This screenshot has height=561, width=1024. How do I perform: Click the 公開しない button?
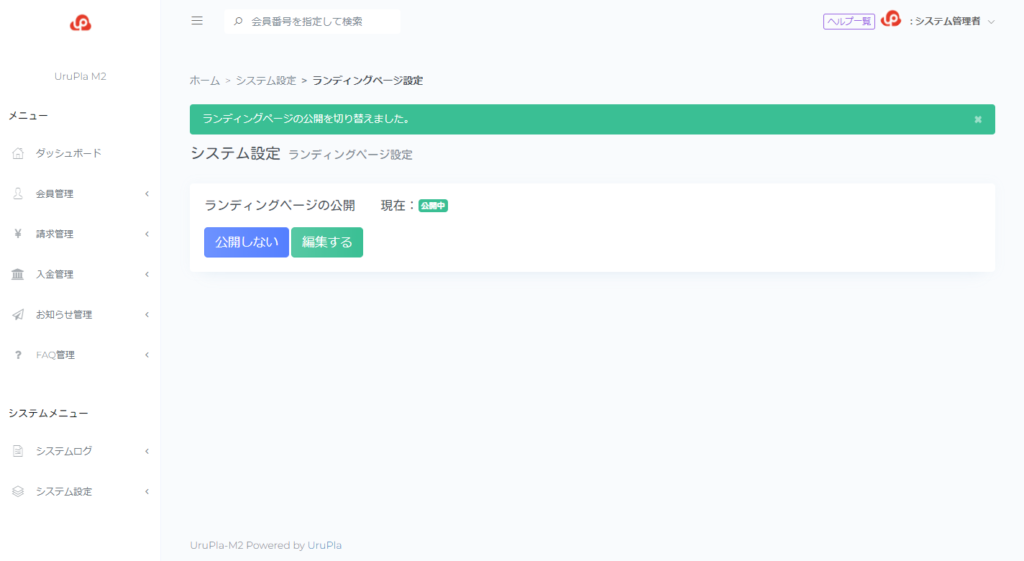[x=246, y=242]
